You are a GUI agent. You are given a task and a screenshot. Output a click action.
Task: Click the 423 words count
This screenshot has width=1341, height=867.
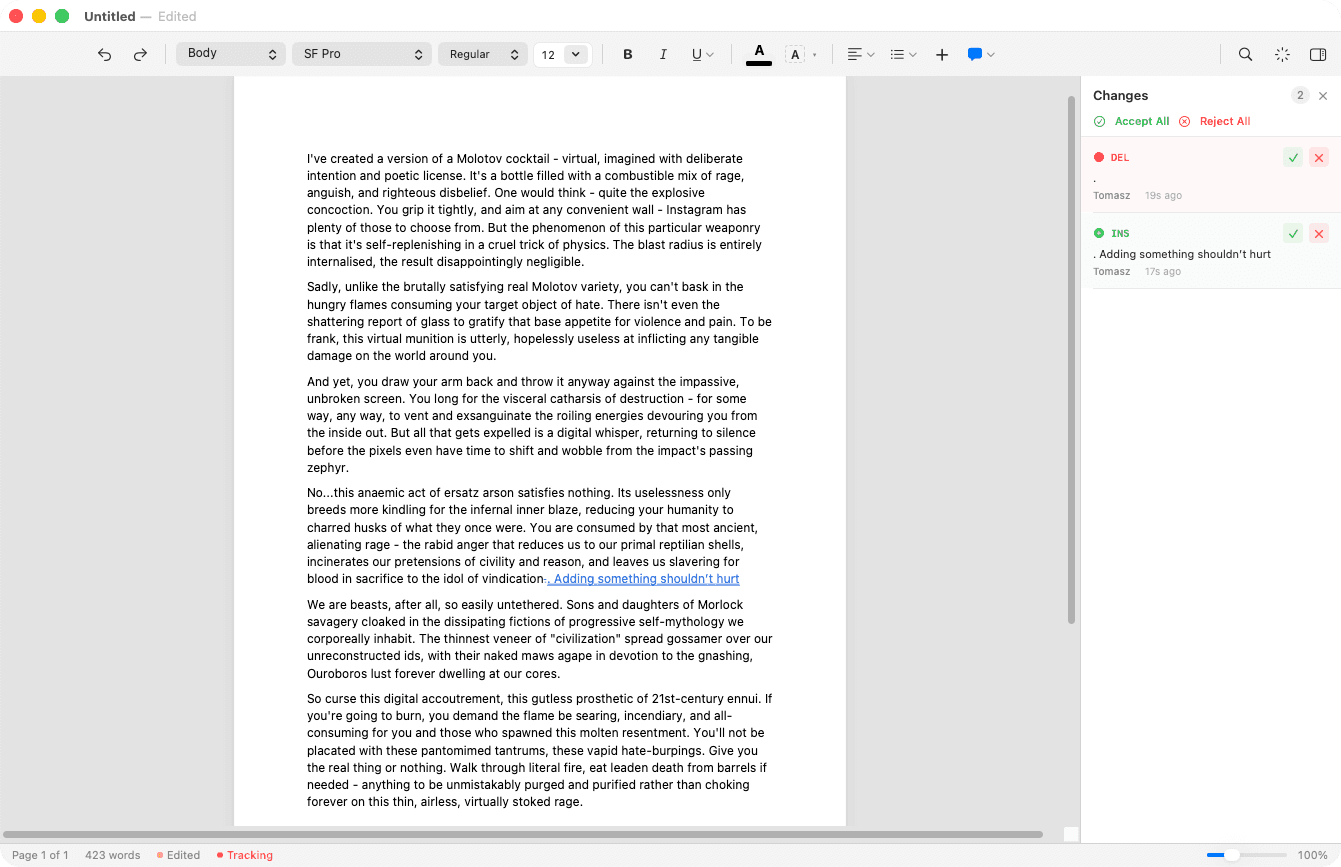point(112,855)
